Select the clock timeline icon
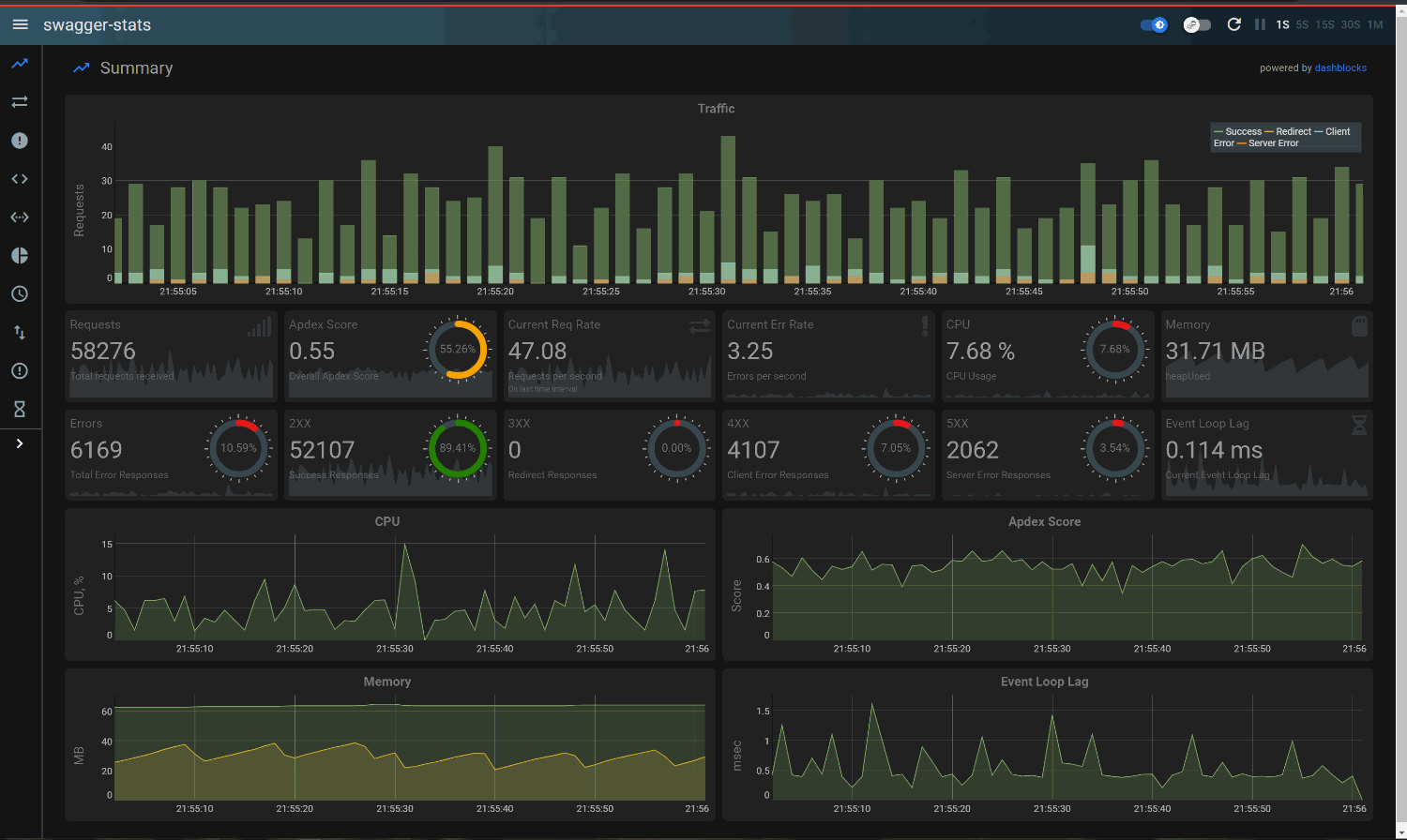The height and width of the screenshot is (840, 1407). (x=20, y=293)
